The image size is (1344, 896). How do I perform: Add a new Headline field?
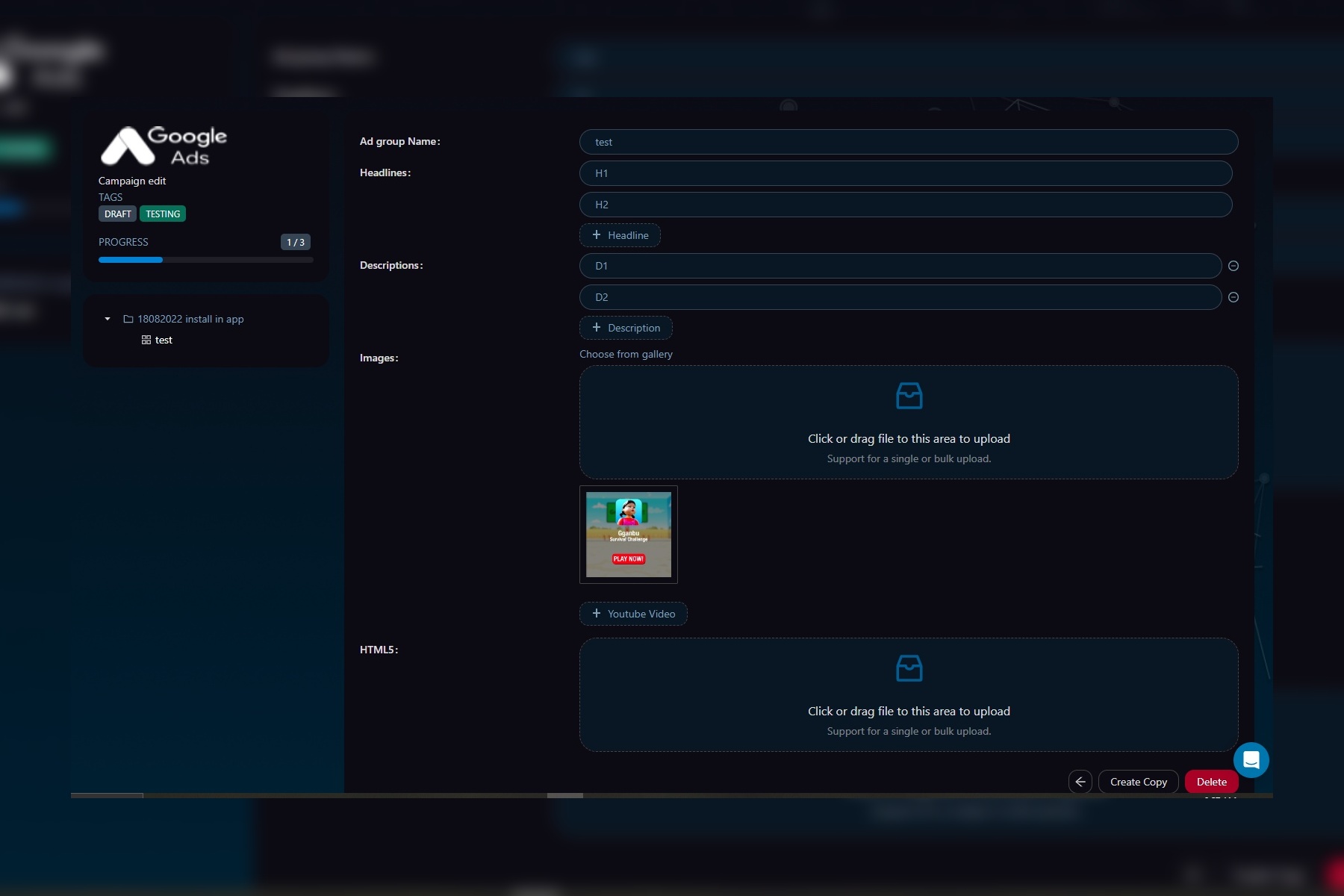[x=620, y=235]
